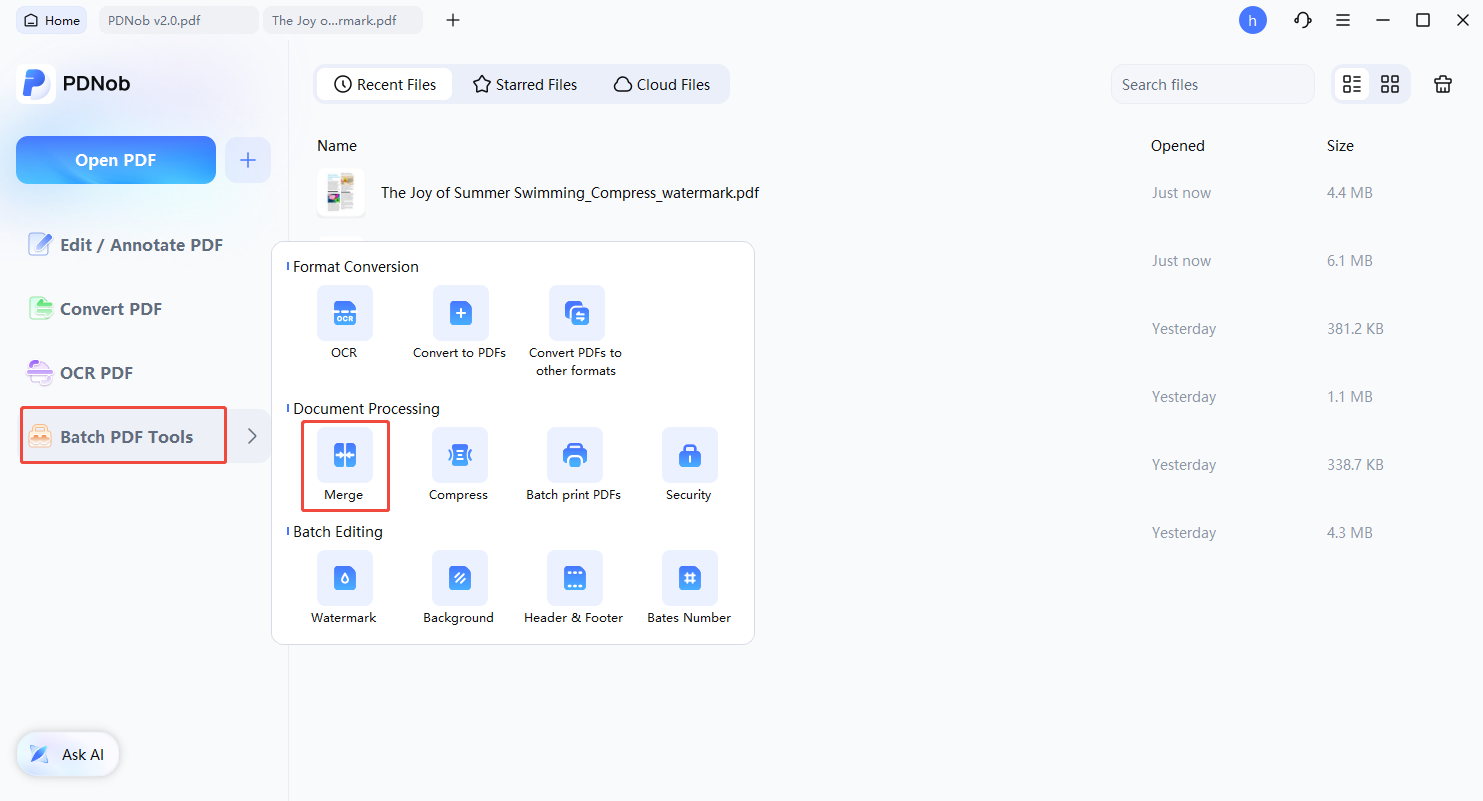Switch to list view layout
The width and height of the screenshot is (1483, 801).
[x=1352, y=85]
